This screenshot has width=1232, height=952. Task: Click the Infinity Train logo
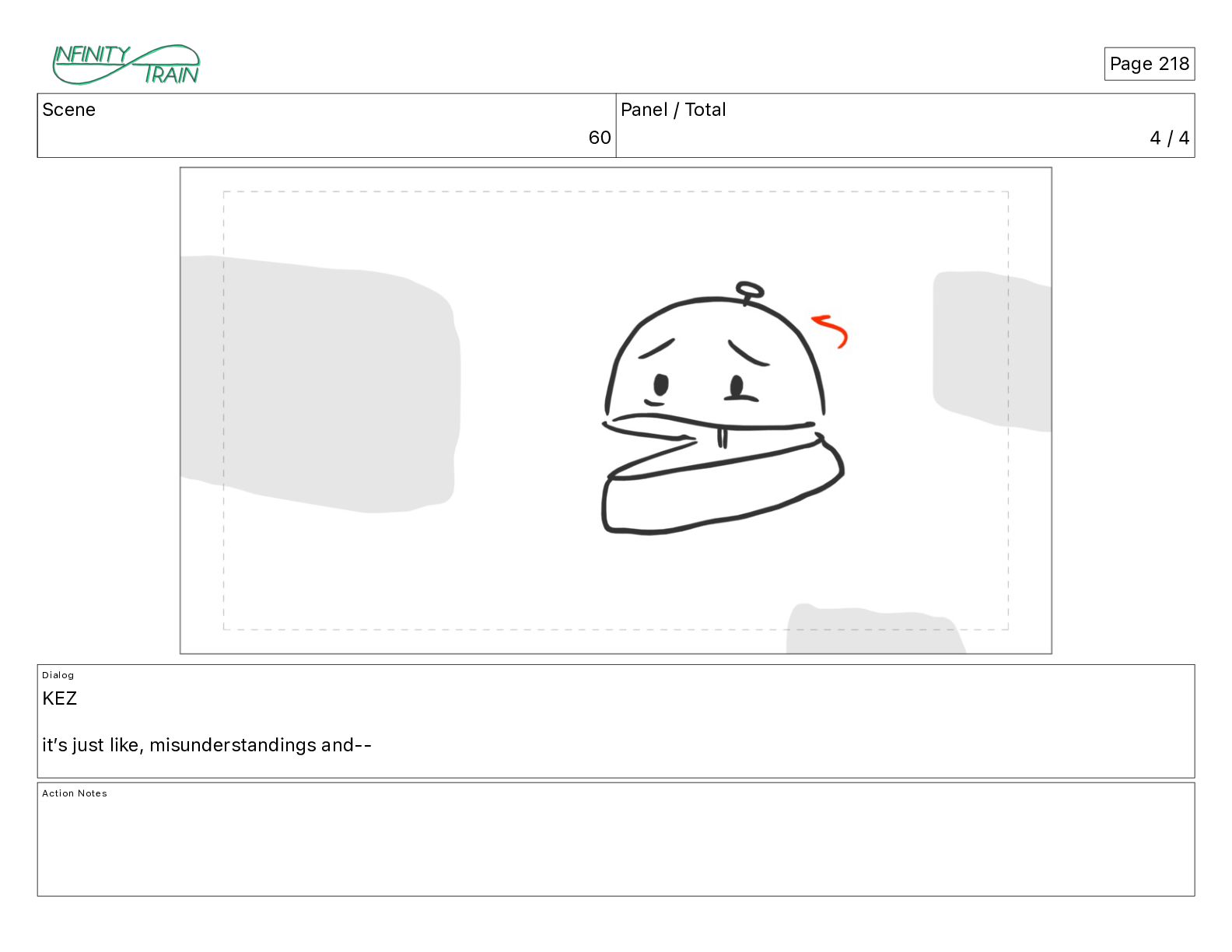(x=126, y=65)
